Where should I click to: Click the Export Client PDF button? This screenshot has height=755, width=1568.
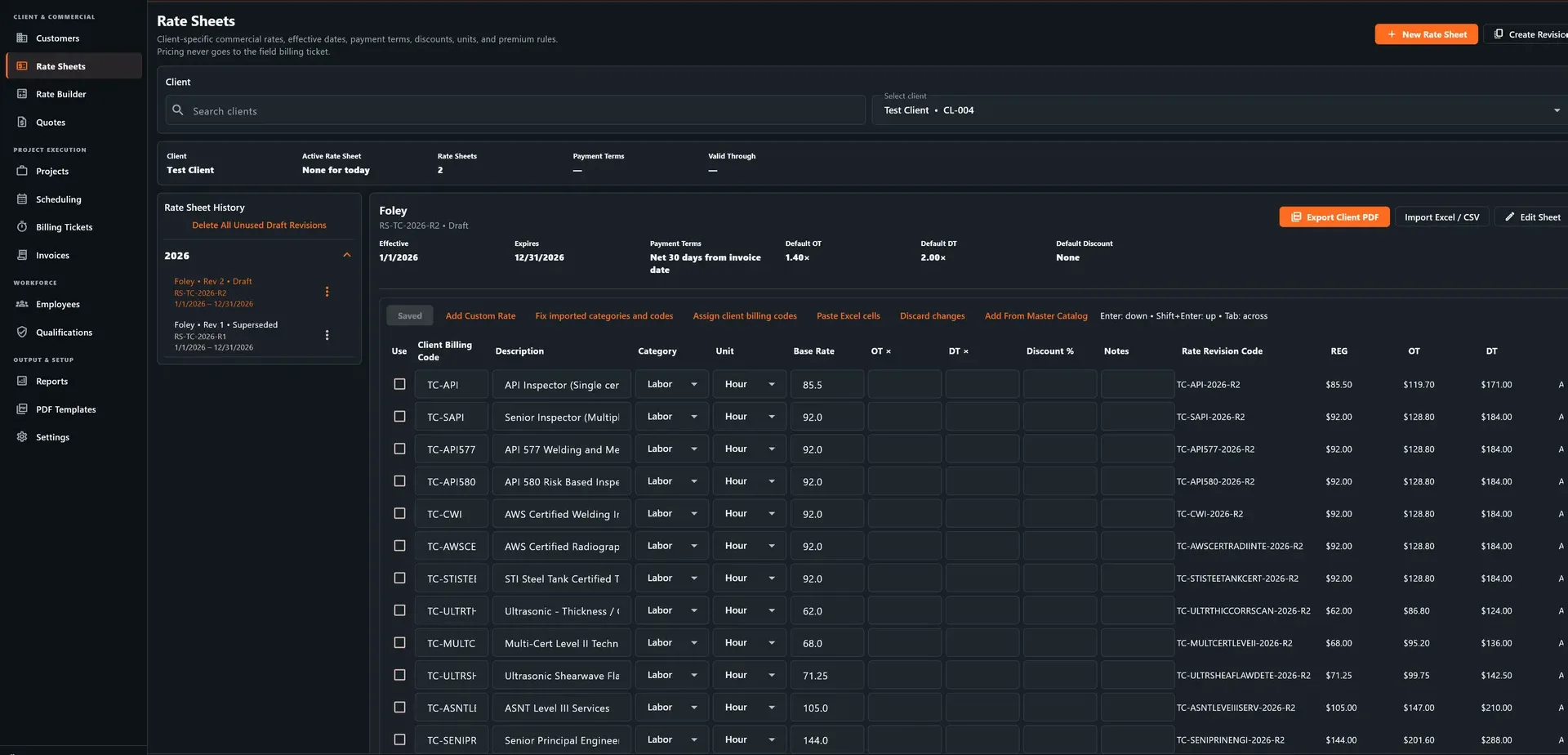(x=1334, y=217)
